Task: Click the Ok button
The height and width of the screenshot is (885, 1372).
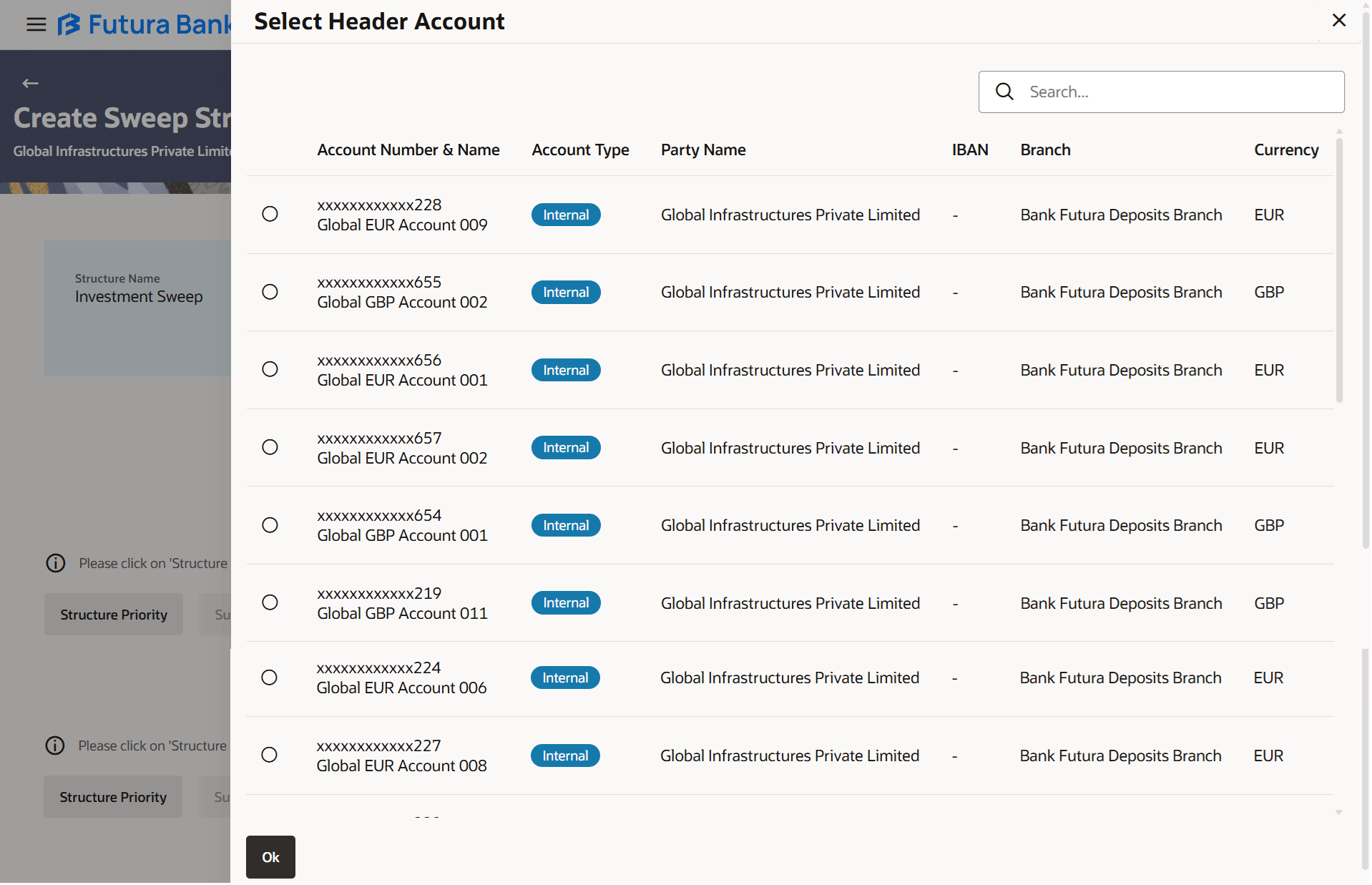Action: (270, 856)
